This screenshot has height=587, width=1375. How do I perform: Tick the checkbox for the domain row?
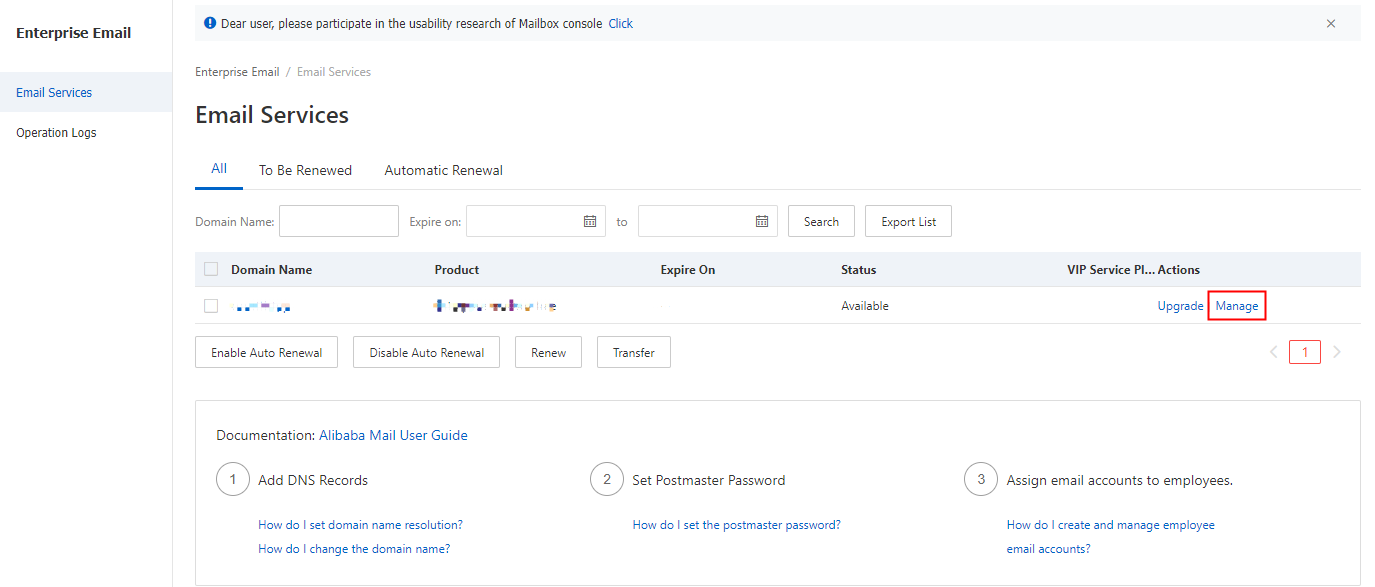click(211, 306)
